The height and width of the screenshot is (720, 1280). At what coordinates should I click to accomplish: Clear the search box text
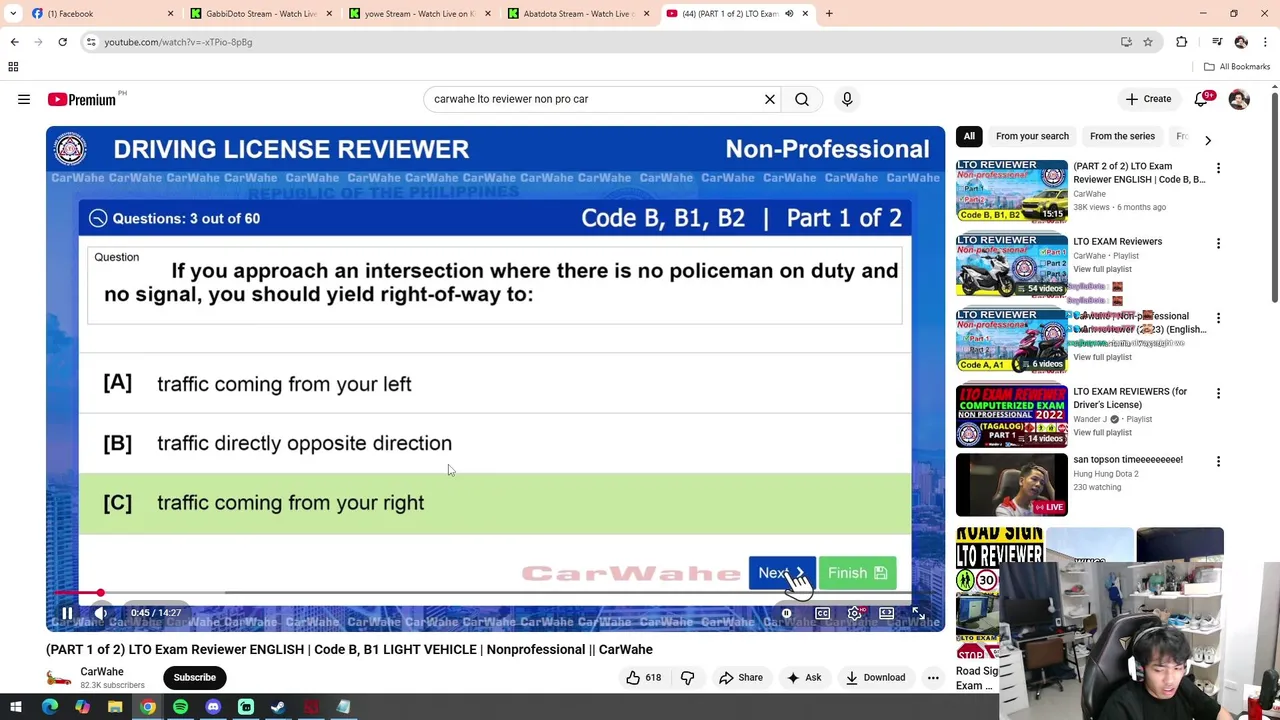coord(770,99)
